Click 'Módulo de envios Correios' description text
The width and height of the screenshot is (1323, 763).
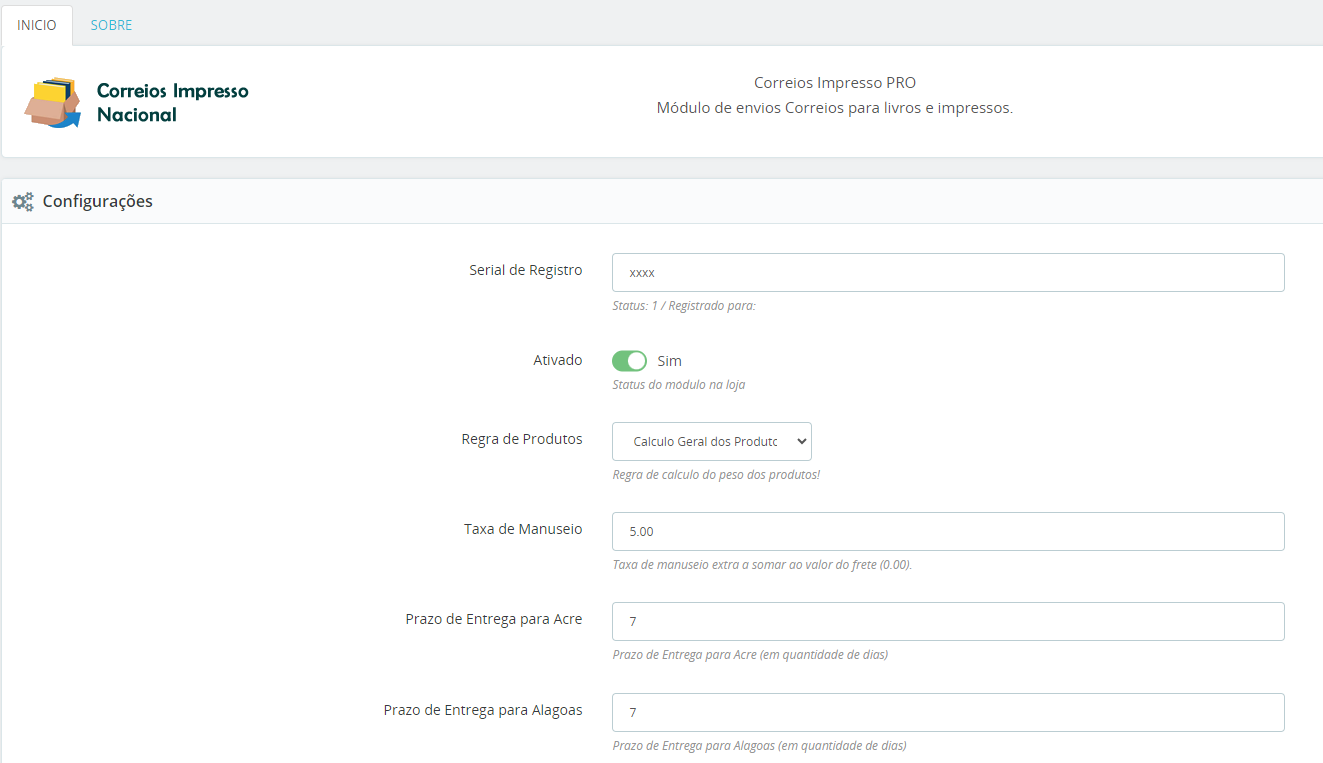(x=835, y=108)
